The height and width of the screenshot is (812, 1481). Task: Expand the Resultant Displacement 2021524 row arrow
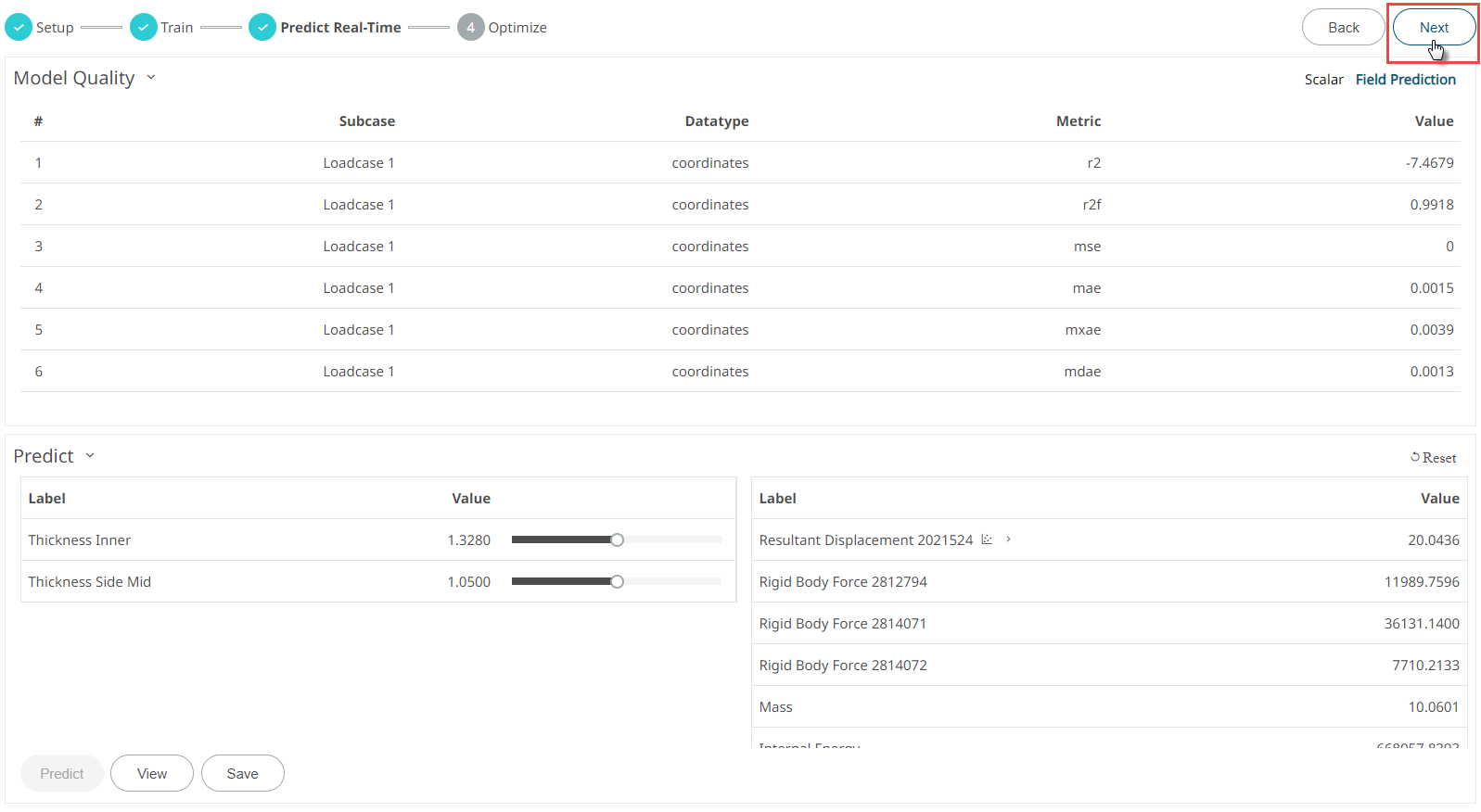pyautogui.click(x=1008, y=539)
